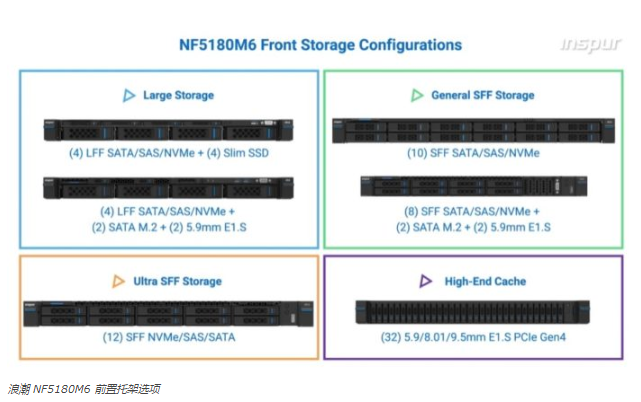Click the (10) SFF SATA/SAS/NVMe label
This screenshot has width=641, height=402.
tap(473, 153)
